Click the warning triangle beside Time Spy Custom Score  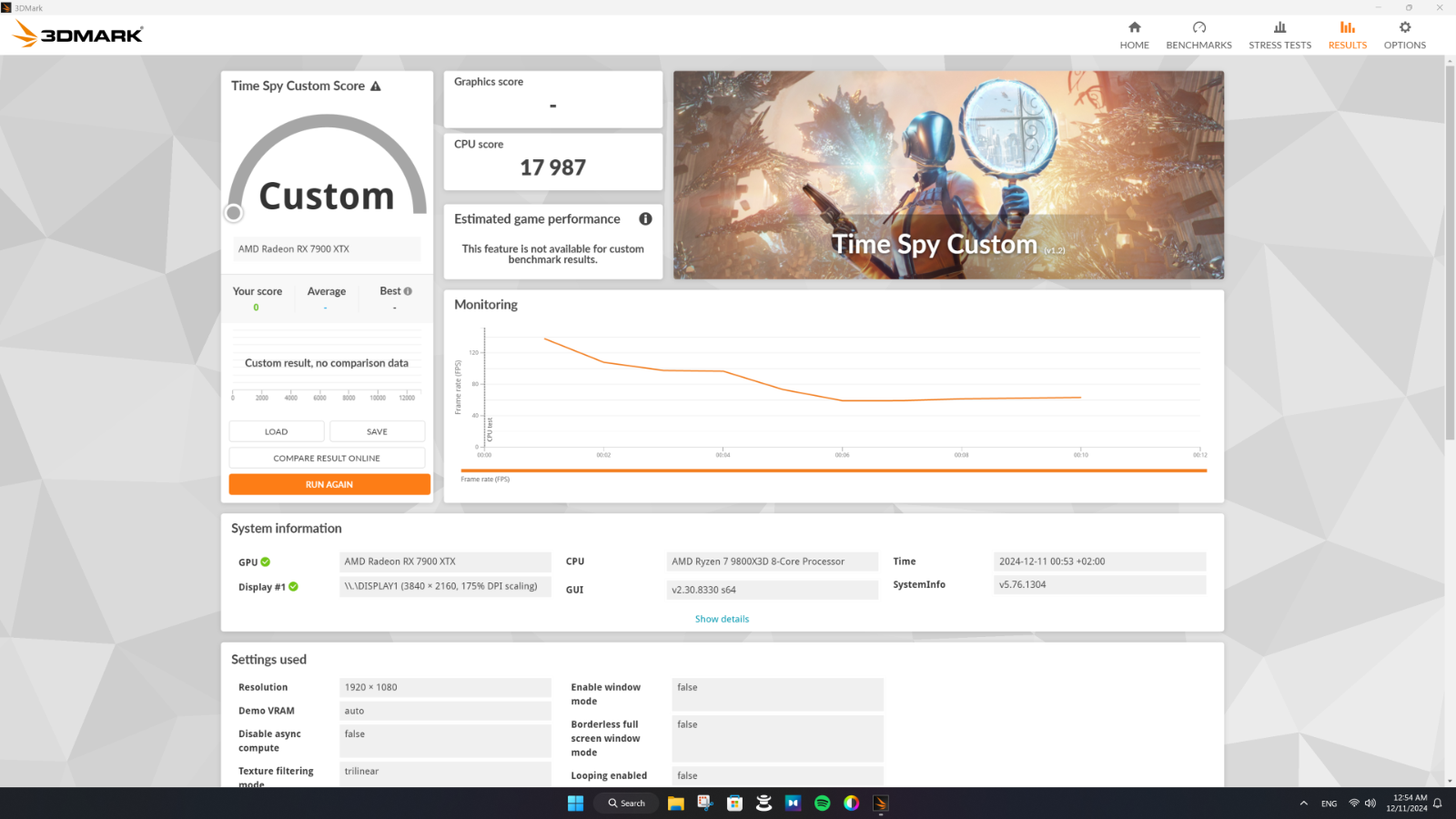tap(375, 86)
